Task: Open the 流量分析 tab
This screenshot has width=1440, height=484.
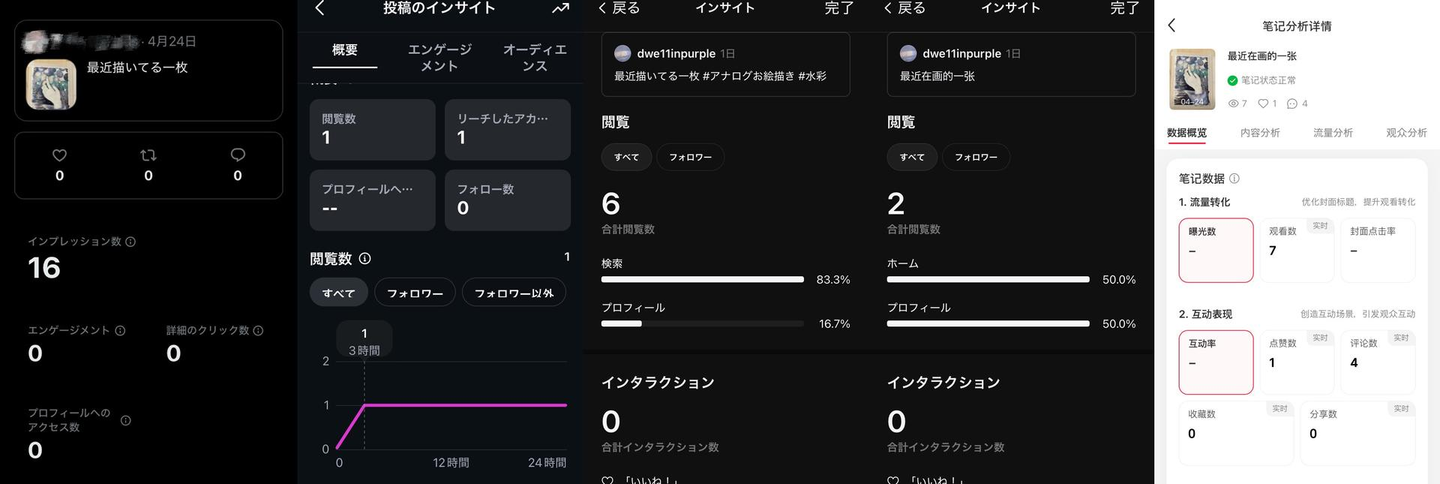Action: click(1333, 133)
